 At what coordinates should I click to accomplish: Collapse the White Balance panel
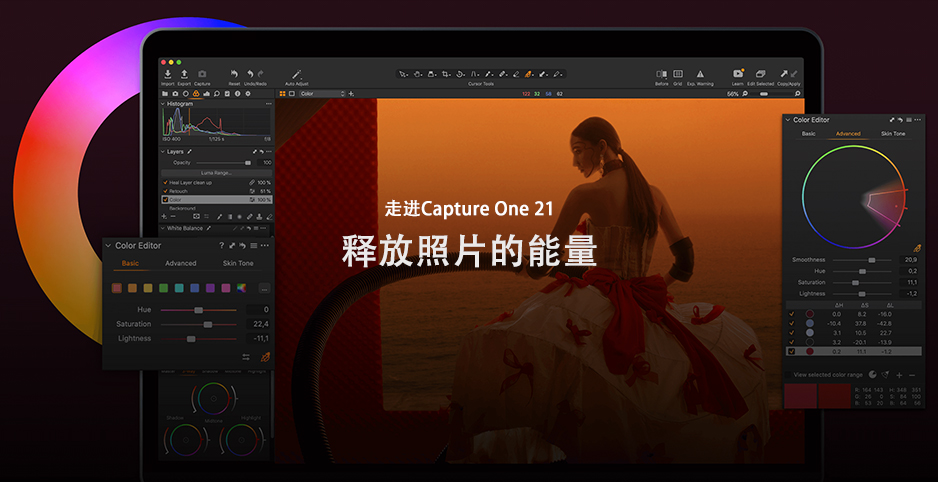tap(163, 228)
